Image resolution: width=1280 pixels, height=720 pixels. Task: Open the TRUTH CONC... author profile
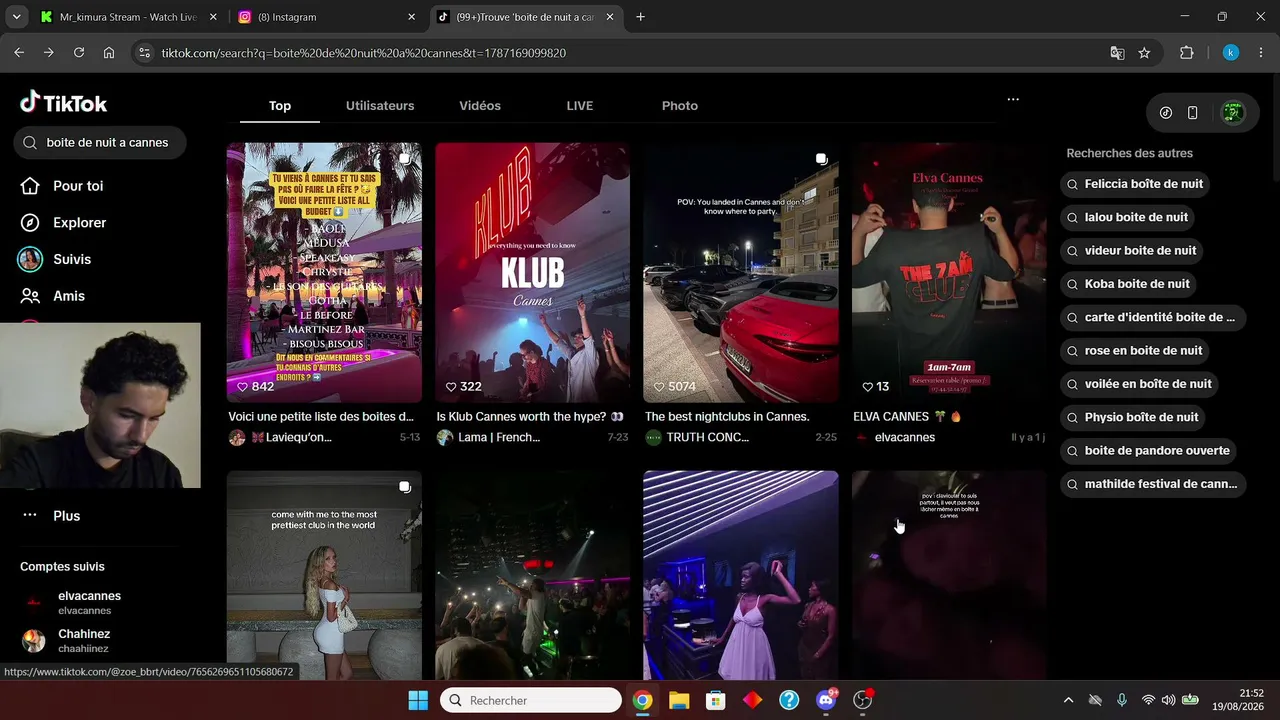tap(708, 437)
